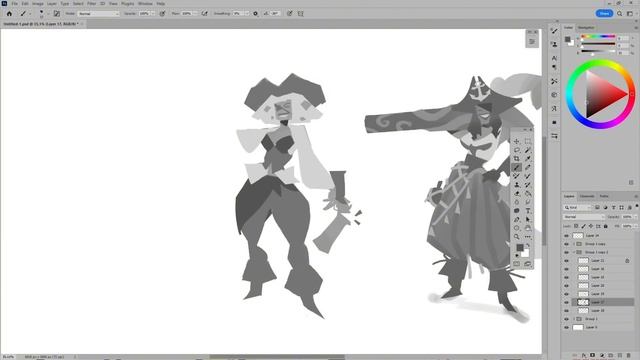Select the Clone Stamp tool
Screen dimensions: 640x360
point(516,185)
